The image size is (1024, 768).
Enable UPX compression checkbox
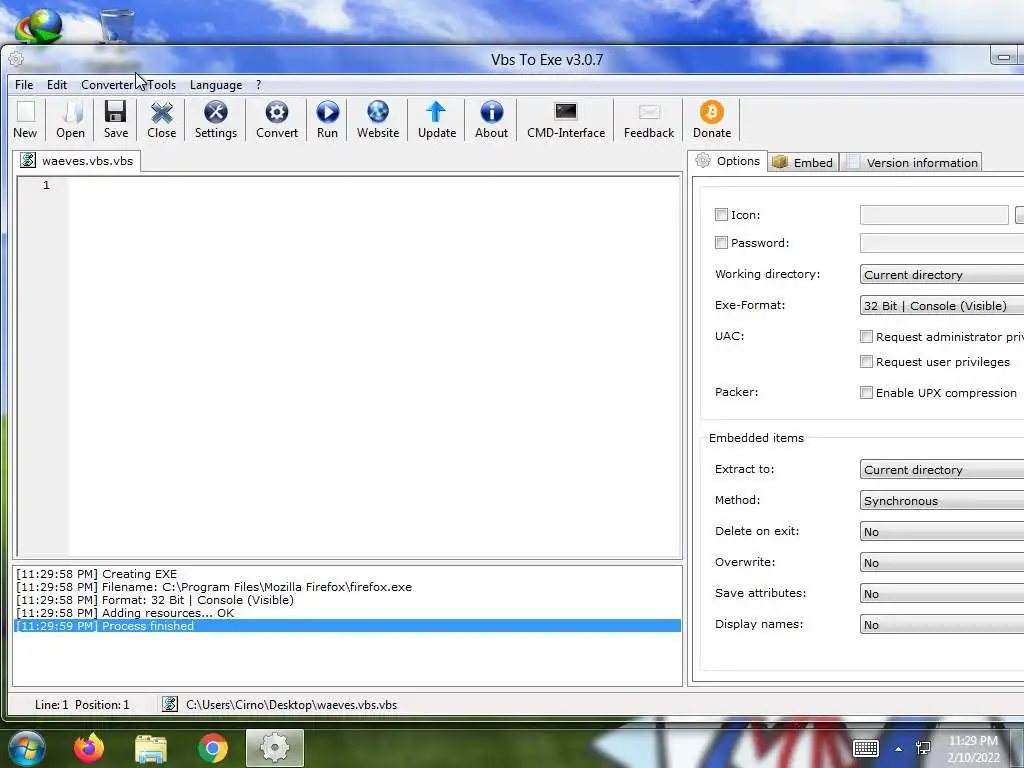(866, 392)
